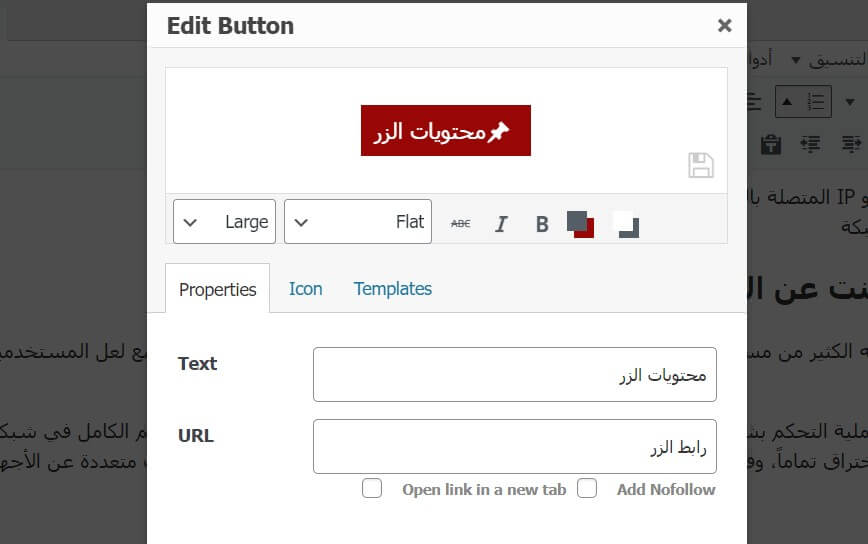Screen dimensions: 868x544
Task: Focus the URL input field
Action: (515, 447)
